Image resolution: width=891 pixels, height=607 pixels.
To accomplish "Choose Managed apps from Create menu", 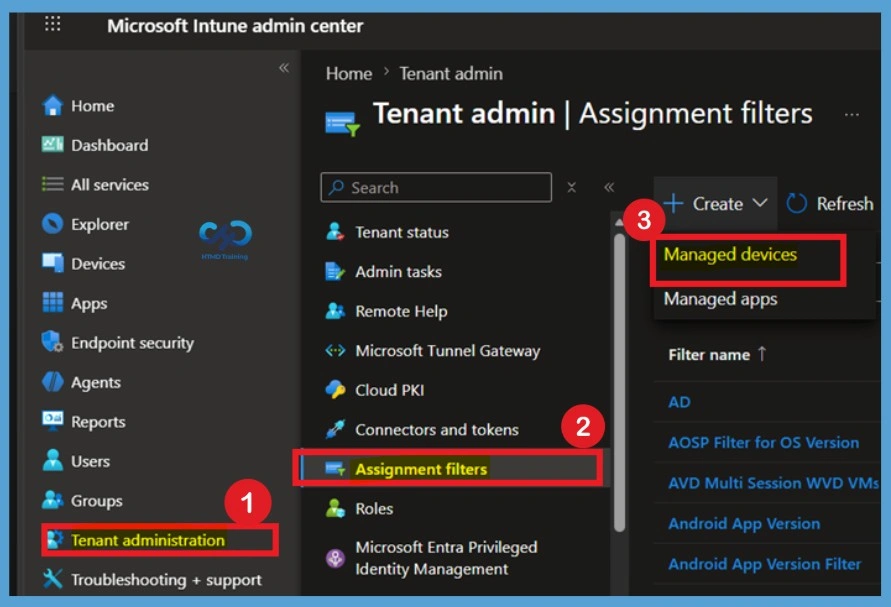I will click(x=720, y=299).
